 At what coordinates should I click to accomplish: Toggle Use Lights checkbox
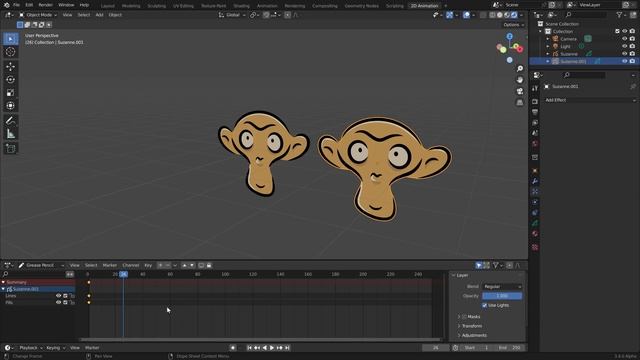point(484,305)
